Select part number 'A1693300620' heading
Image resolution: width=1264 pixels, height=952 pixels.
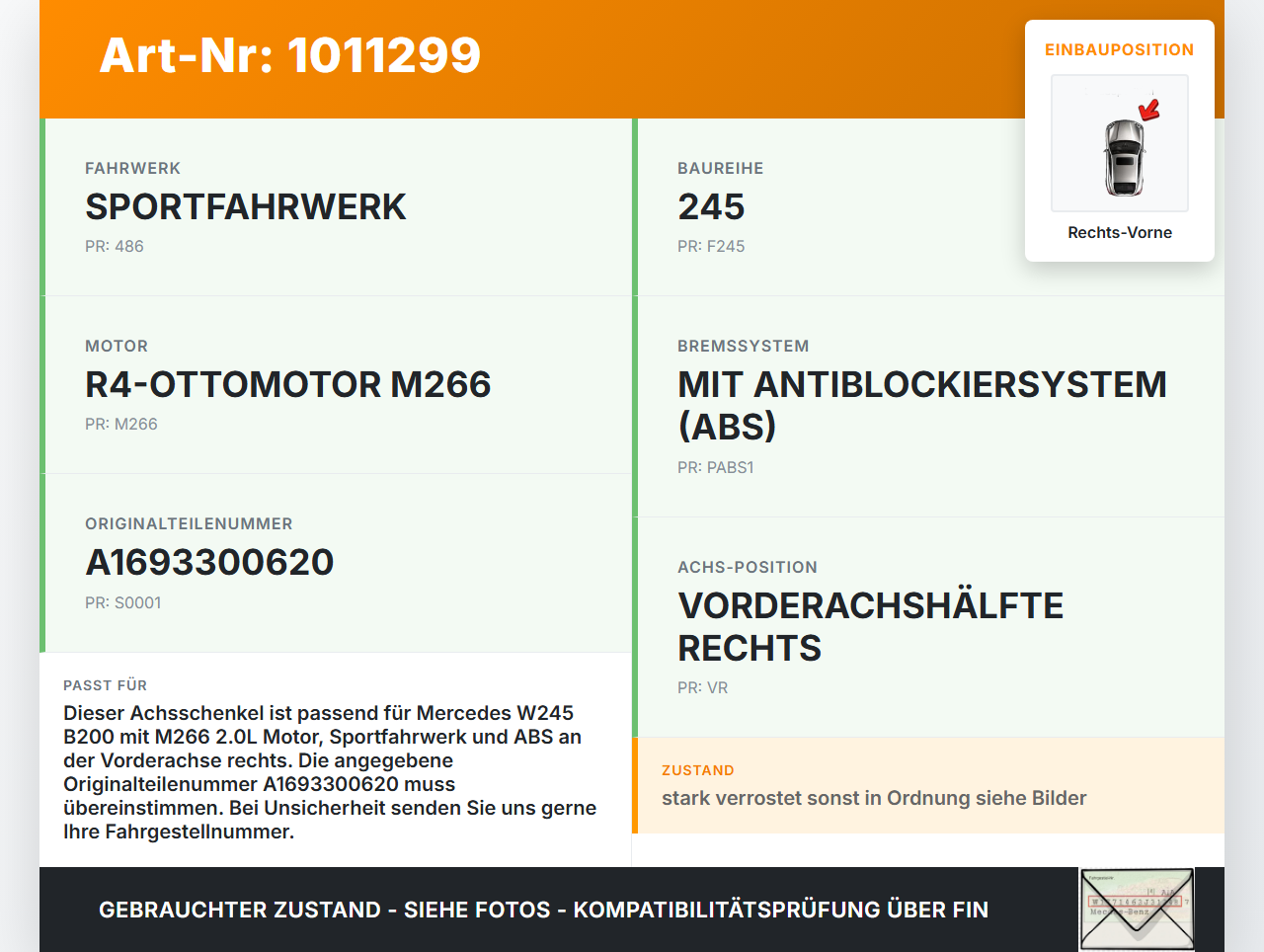click(x=209, y=563)
